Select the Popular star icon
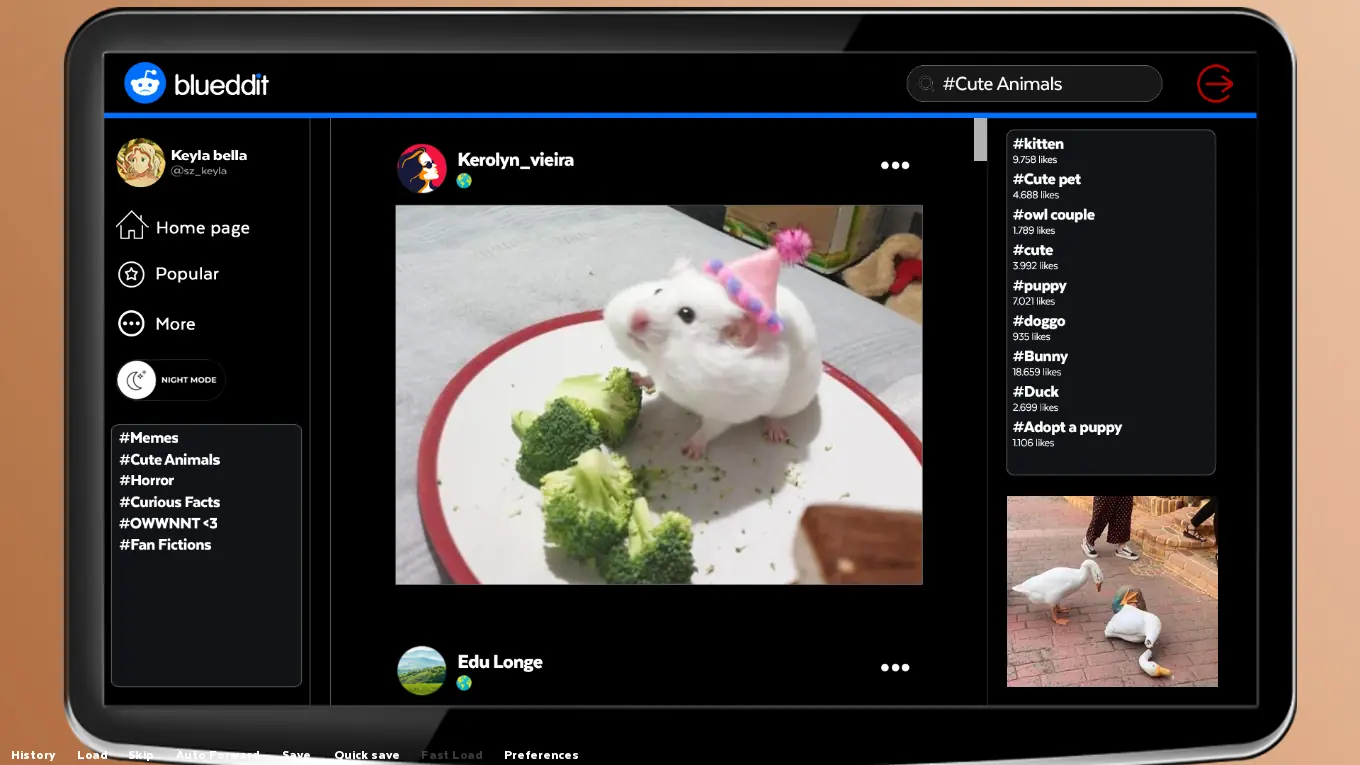The width and height of the screenshot is (1360, 765). 131,274
